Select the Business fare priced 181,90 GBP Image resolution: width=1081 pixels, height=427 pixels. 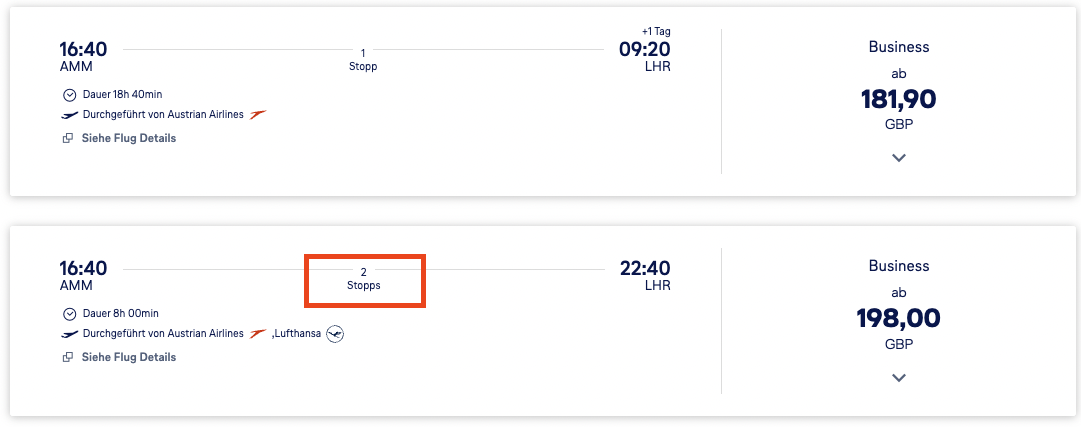(x=898, y=99)
